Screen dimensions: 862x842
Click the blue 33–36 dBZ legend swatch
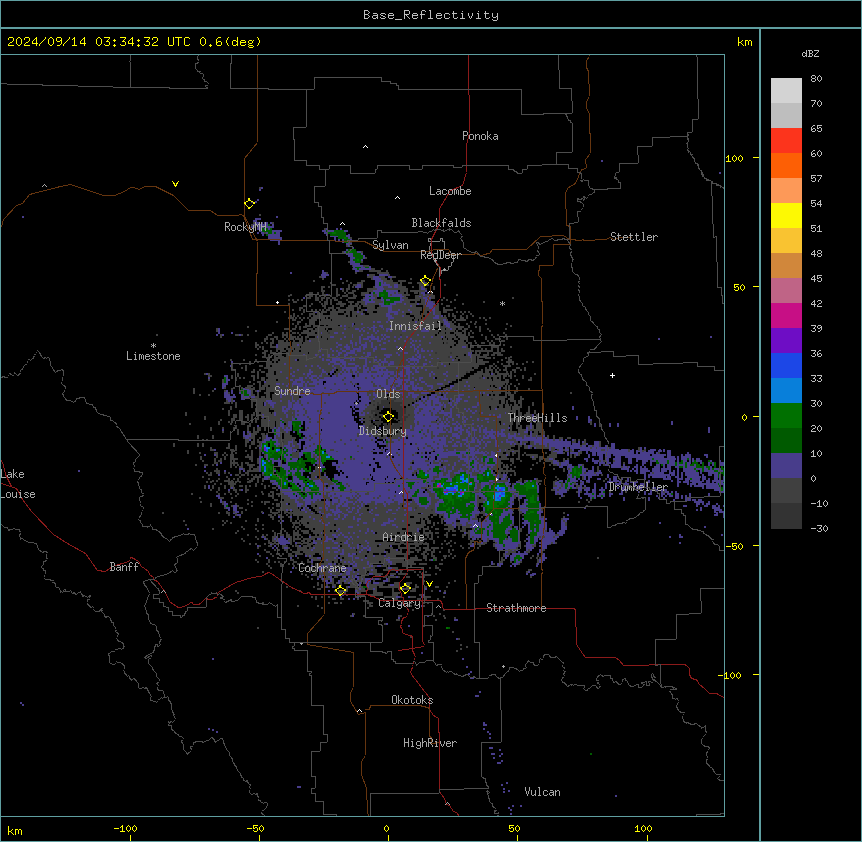click(786, 365)
